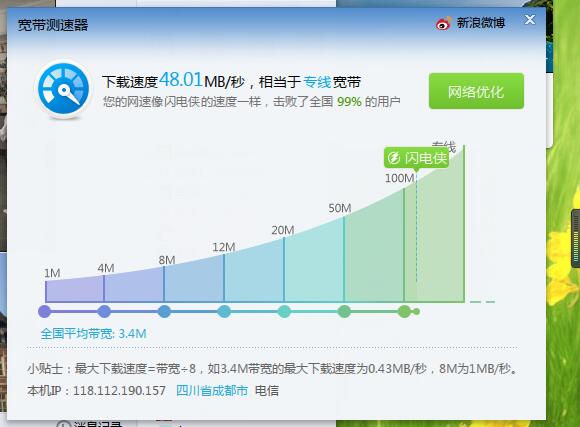Select the 8M marker dot on the scale
Viewport: 580px width, 427px height.
[x=164, y=312]
